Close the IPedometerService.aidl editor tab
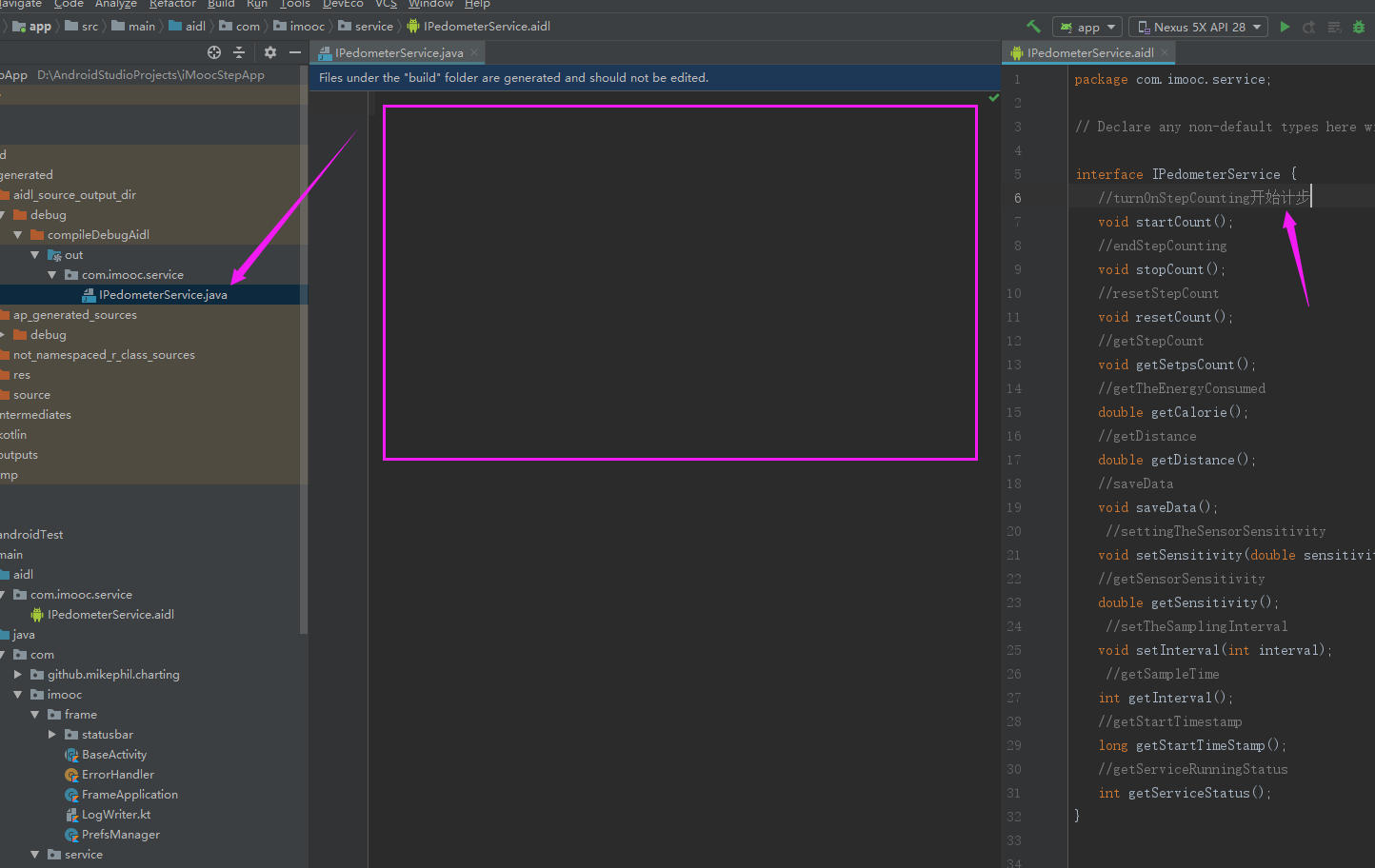 click(1165, 53)
